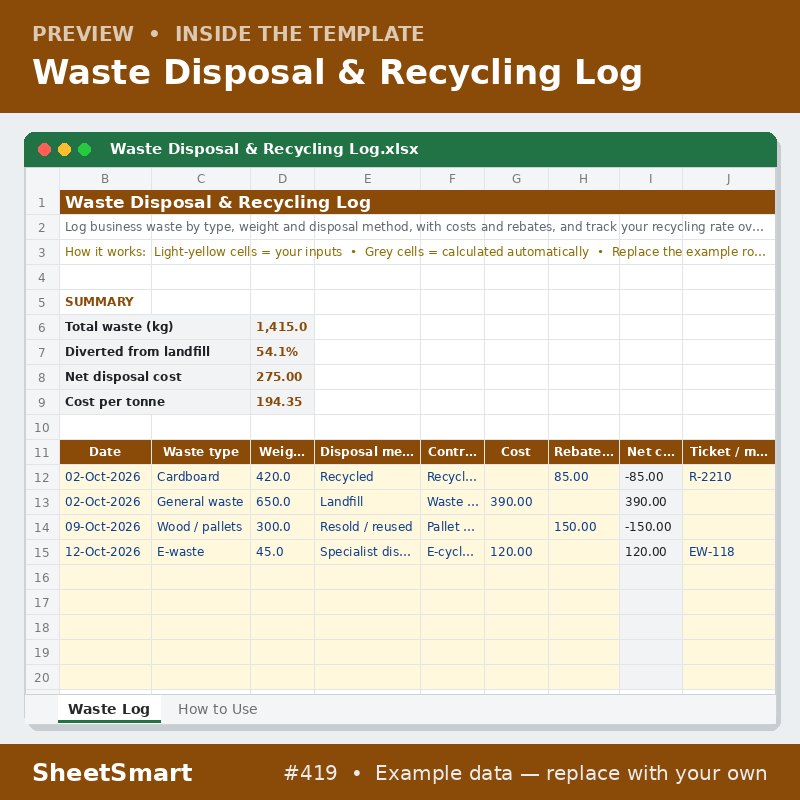
Task: Select row 20 header
Action: pyautogui.click(x=42, y=678)
